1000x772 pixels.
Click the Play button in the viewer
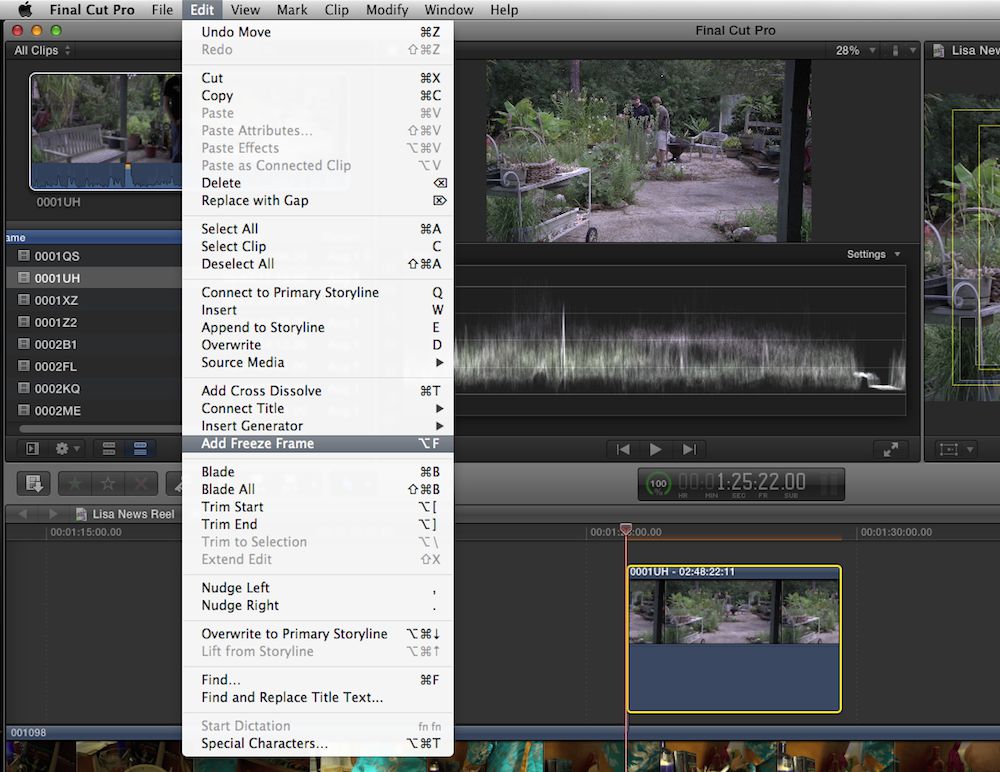point(656,450)
